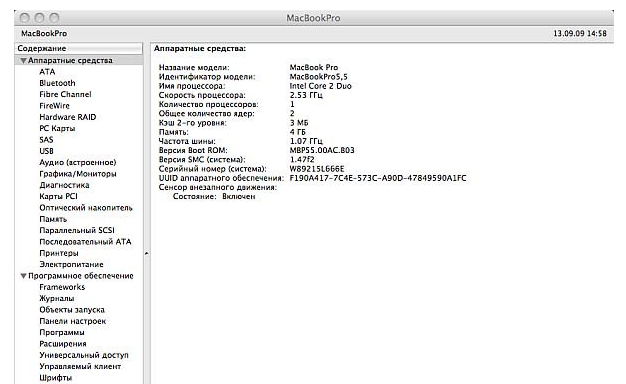This screenshot has width=626, height=384.
Task: Click the 2.53 ГГц processor speed
Action: (306, 95)
